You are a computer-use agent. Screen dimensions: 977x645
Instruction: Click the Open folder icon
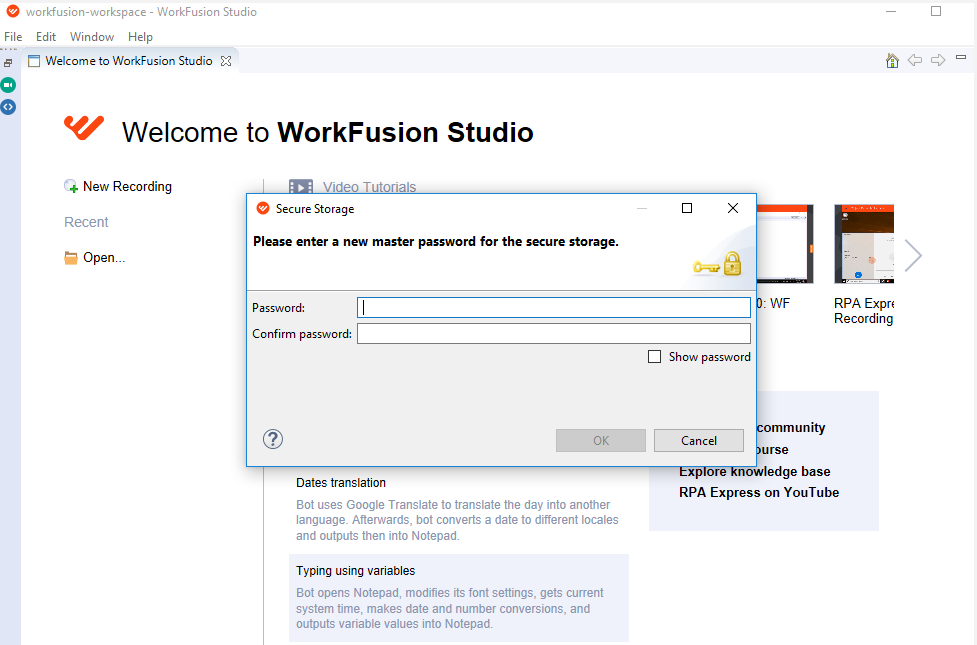(x=71, y=258)
